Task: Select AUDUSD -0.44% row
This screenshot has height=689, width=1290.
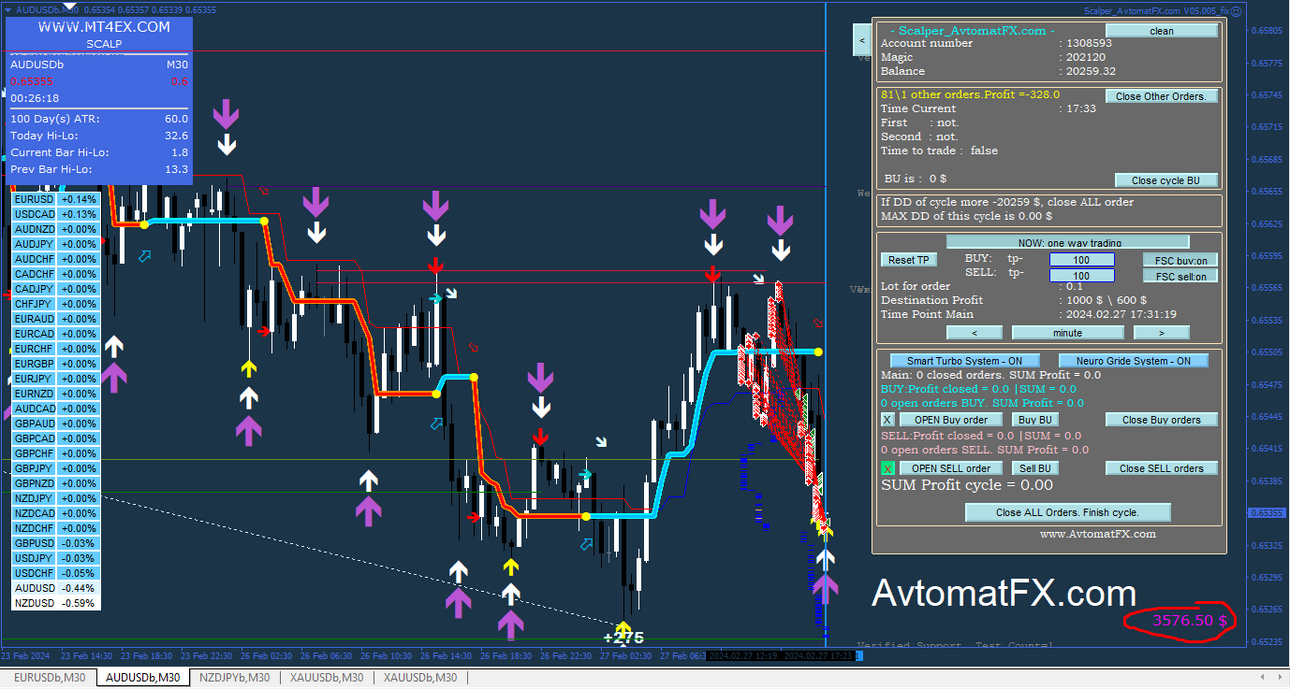Action: click(55, 589)
